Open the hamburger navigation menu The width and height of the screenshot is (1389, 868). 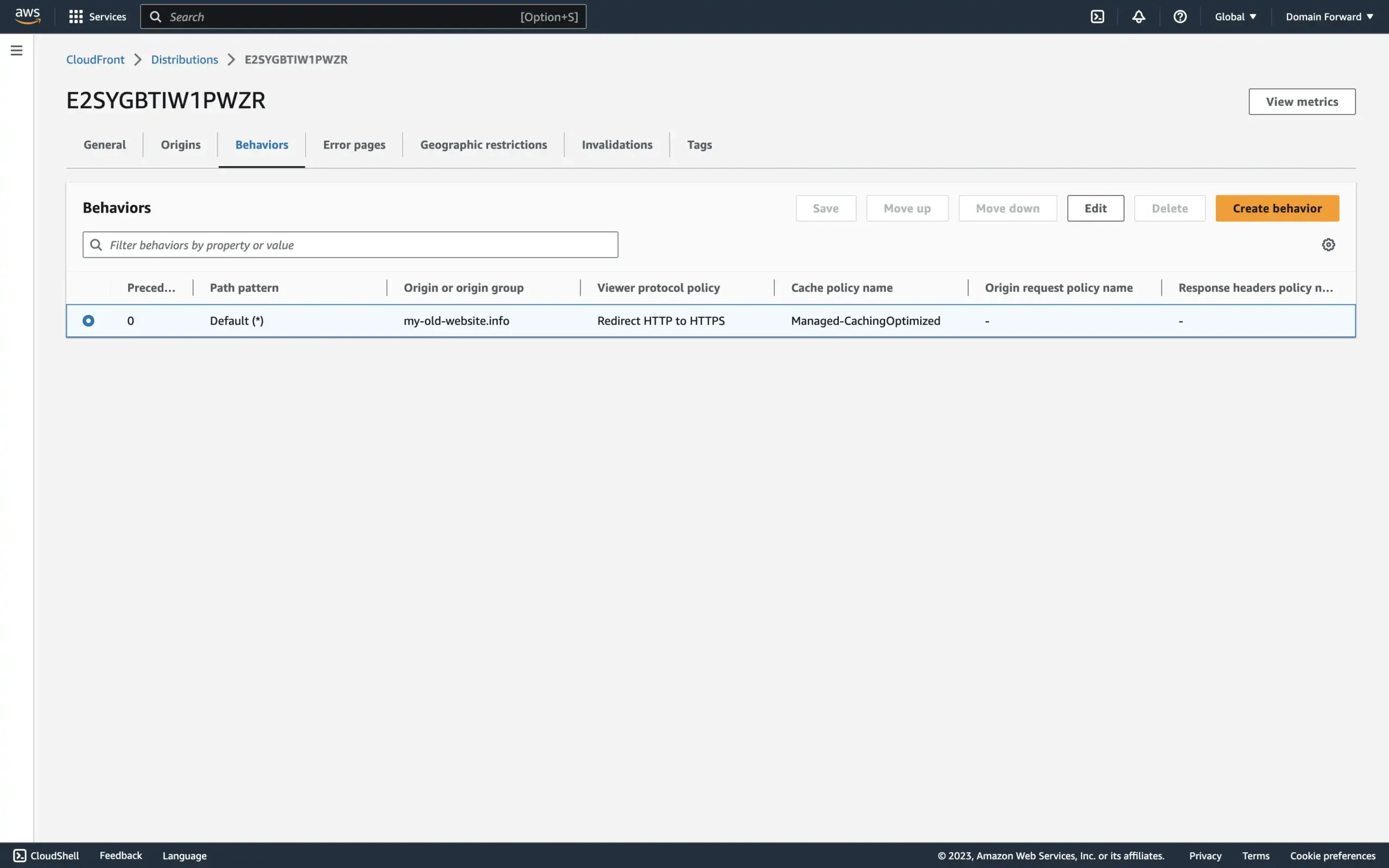[16, 50]
